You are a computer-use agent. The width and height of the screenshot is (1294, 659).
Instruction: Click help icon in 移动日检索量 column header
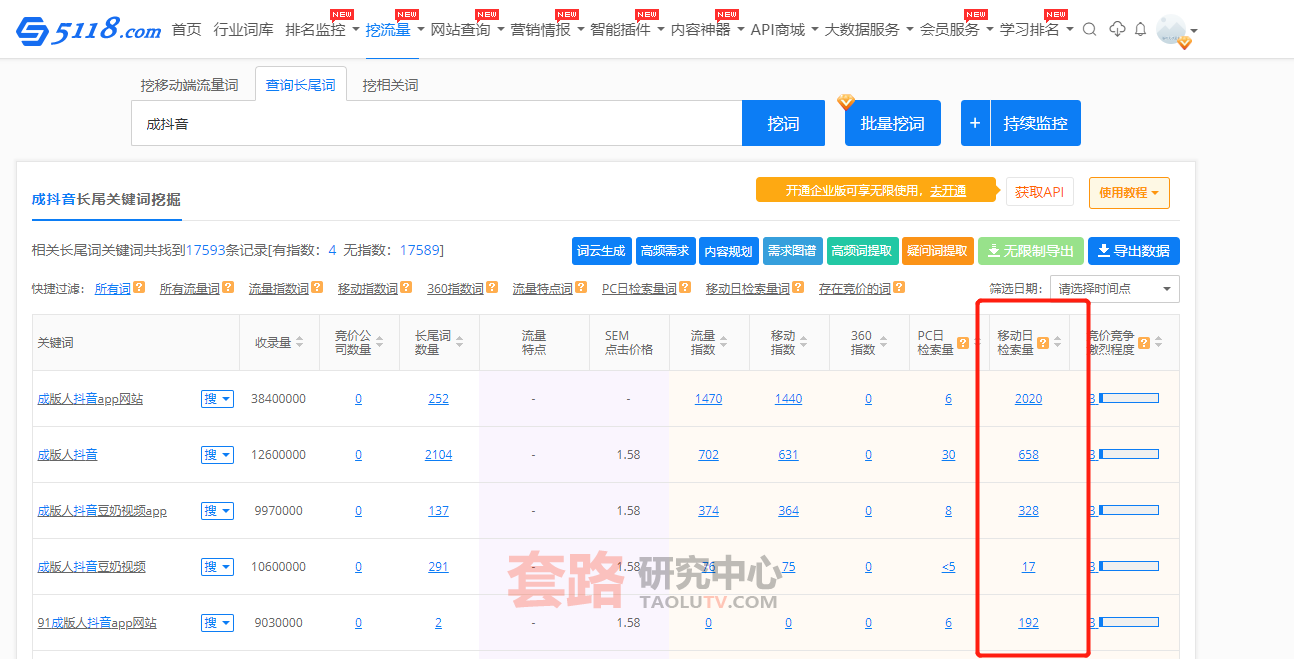[x=1042, y=343]
